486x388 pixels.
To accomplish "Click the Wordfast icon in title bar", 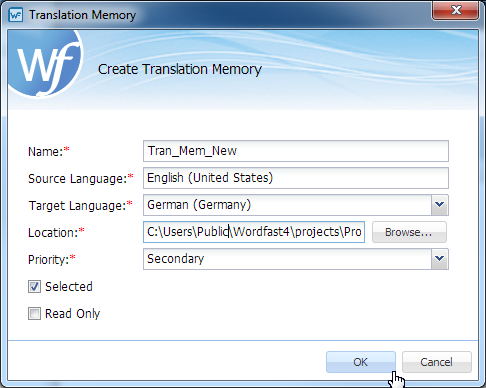I will [16, 15].
